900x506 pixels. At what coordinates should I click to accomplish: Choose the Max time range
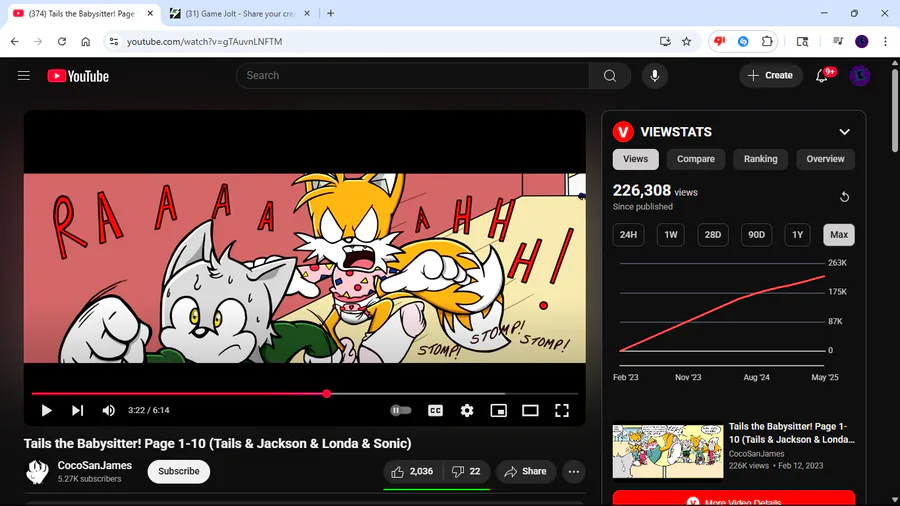(x=839, y=235)
